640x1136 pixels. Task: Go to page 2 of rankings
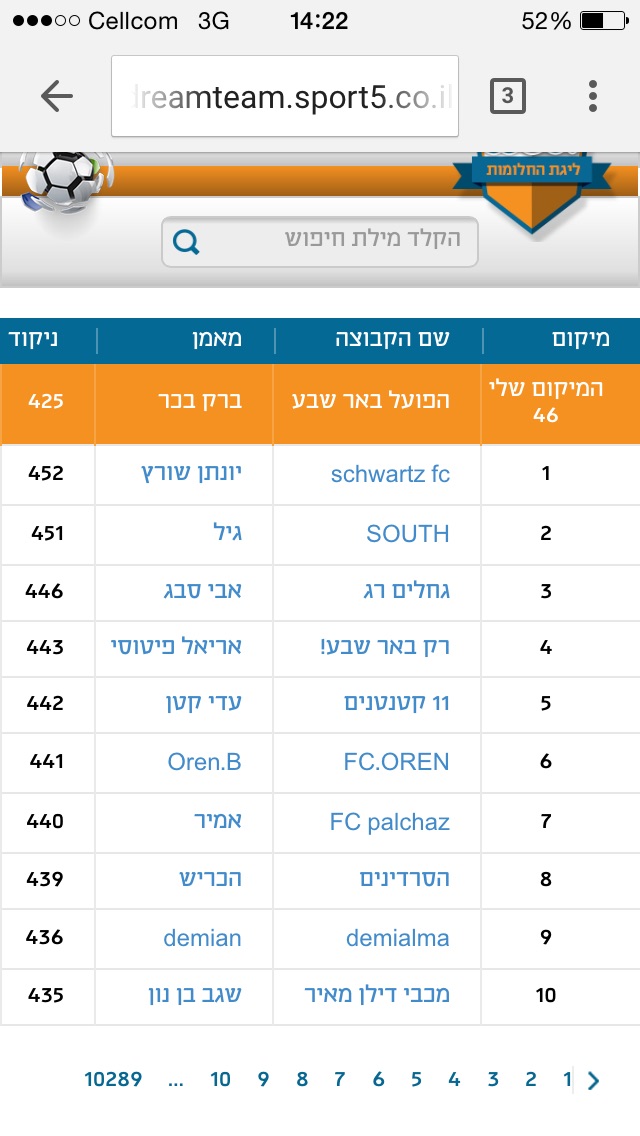[x=530, y=1079]
